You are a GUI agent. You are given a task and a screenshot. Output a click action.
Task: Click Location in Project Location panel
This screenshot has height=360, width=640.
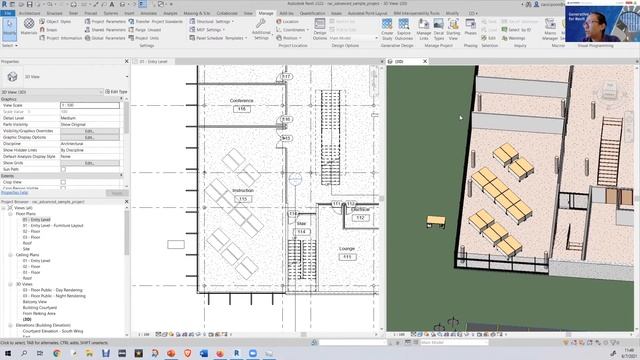pos(287,22)
